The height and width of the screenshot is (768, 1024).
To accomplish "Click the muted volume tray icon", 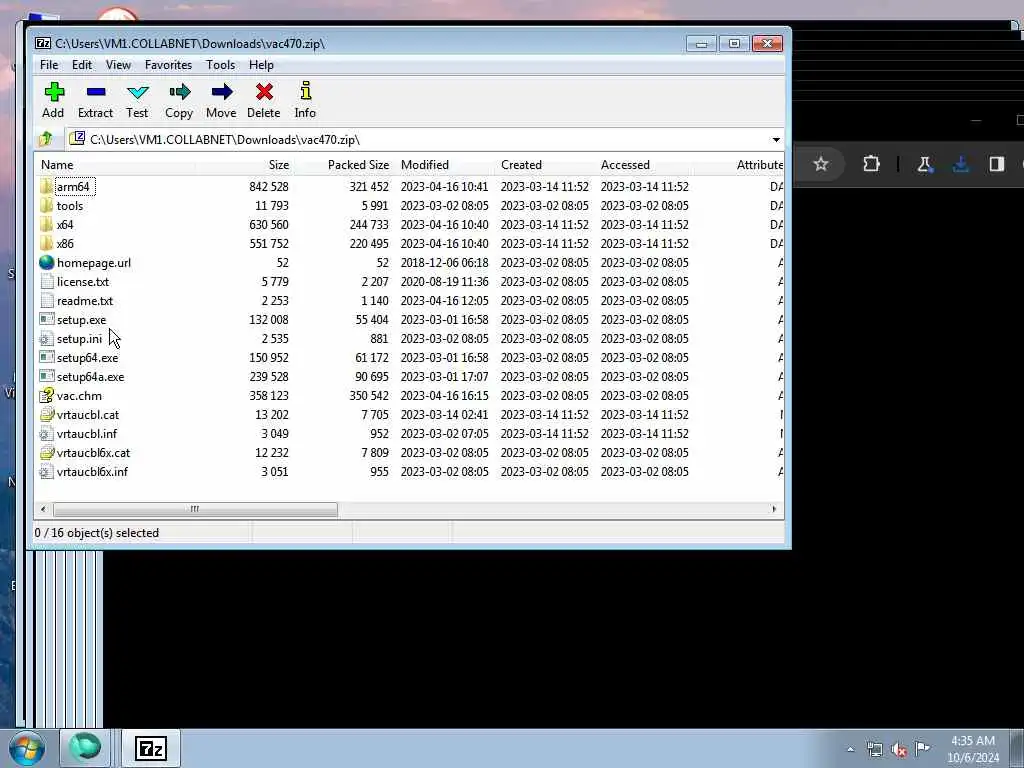I will 899,750.
